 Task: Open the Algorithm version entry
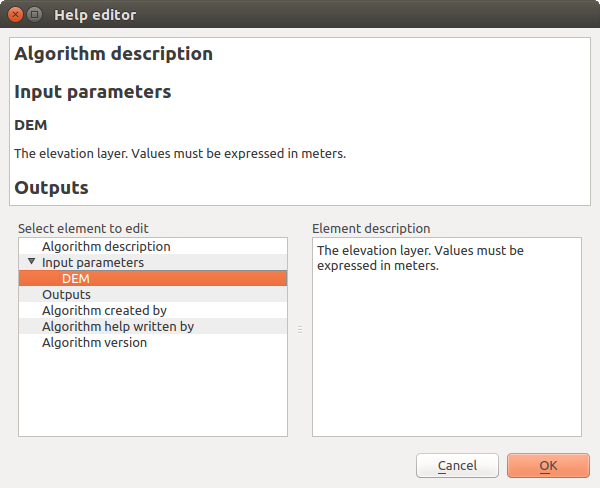[94, 342]
